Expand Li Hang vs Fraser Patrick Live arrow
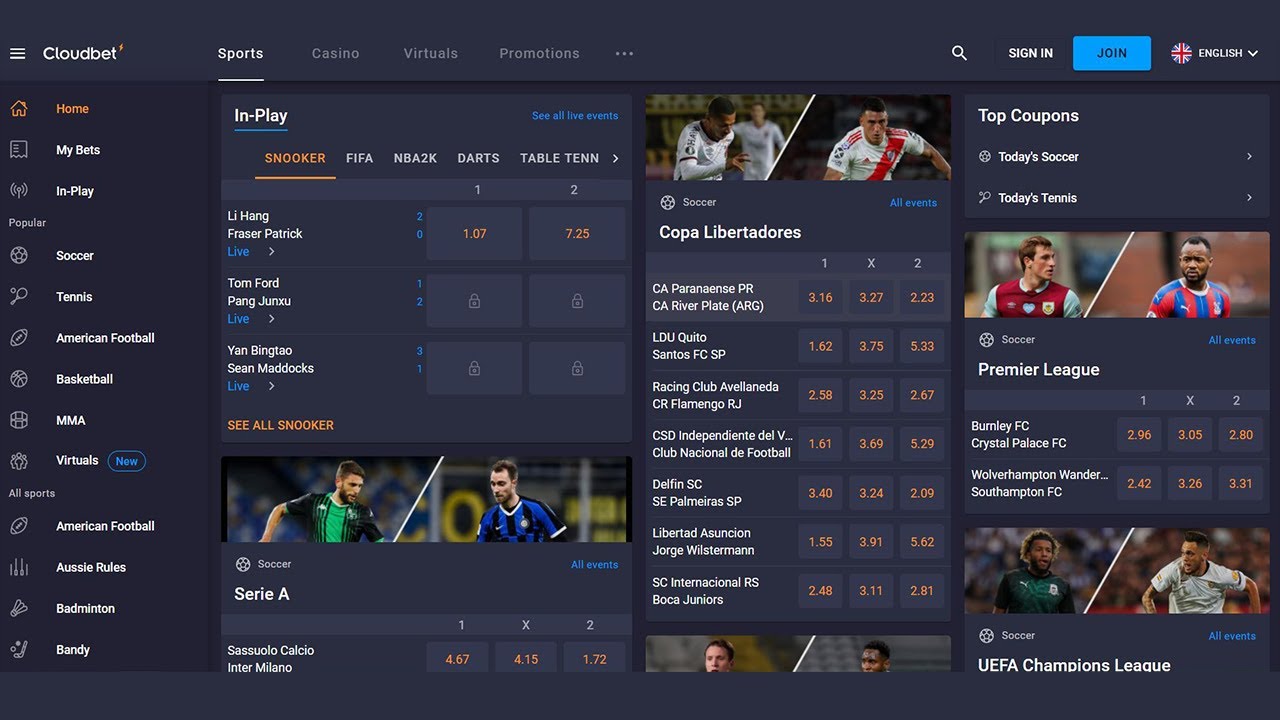The width and height of the screenshot is (1280, 720). coord(271,251)
